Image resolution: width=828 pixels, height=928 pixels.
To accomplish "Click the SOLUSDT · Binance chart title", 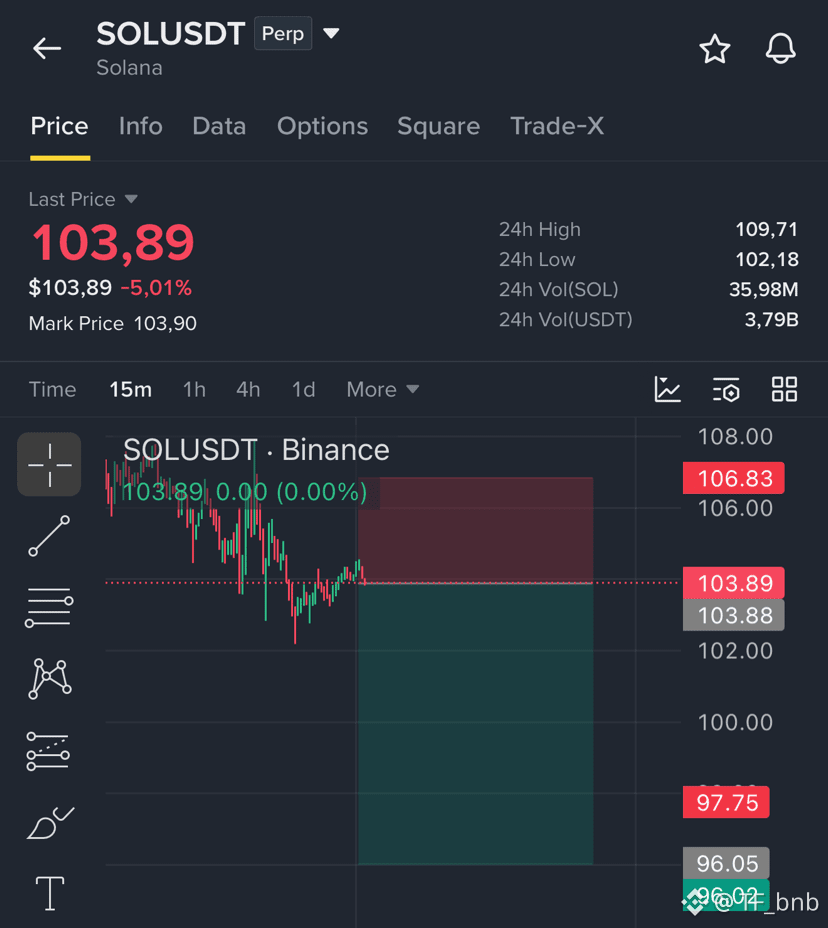I will click(x=256, y=450).
